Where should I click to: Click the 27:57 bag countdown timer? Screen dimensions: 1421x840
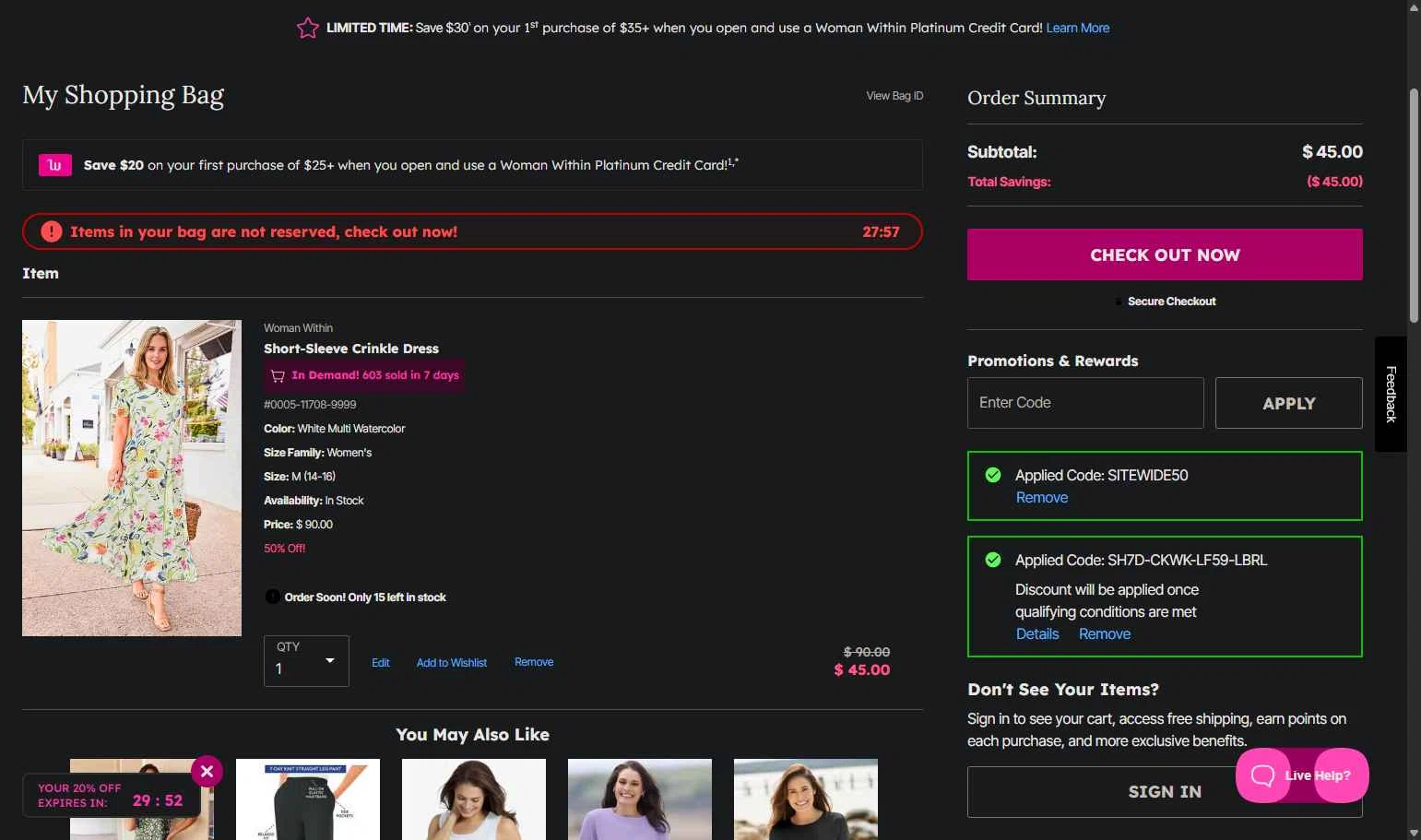(x=881, y=232)
